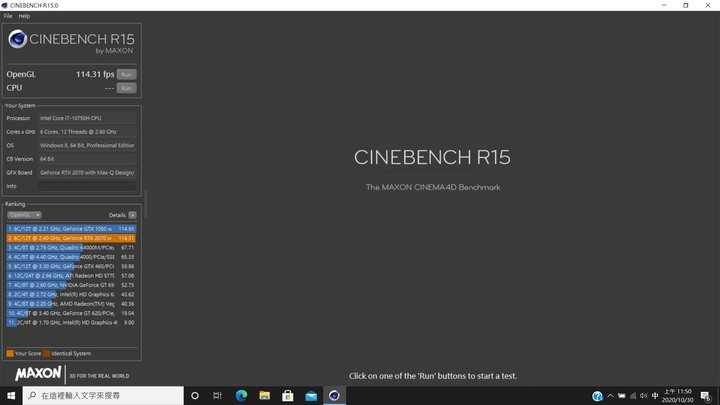Open Microsoft Store from the taskbar
Screen dimensions: 720x405
288,395
